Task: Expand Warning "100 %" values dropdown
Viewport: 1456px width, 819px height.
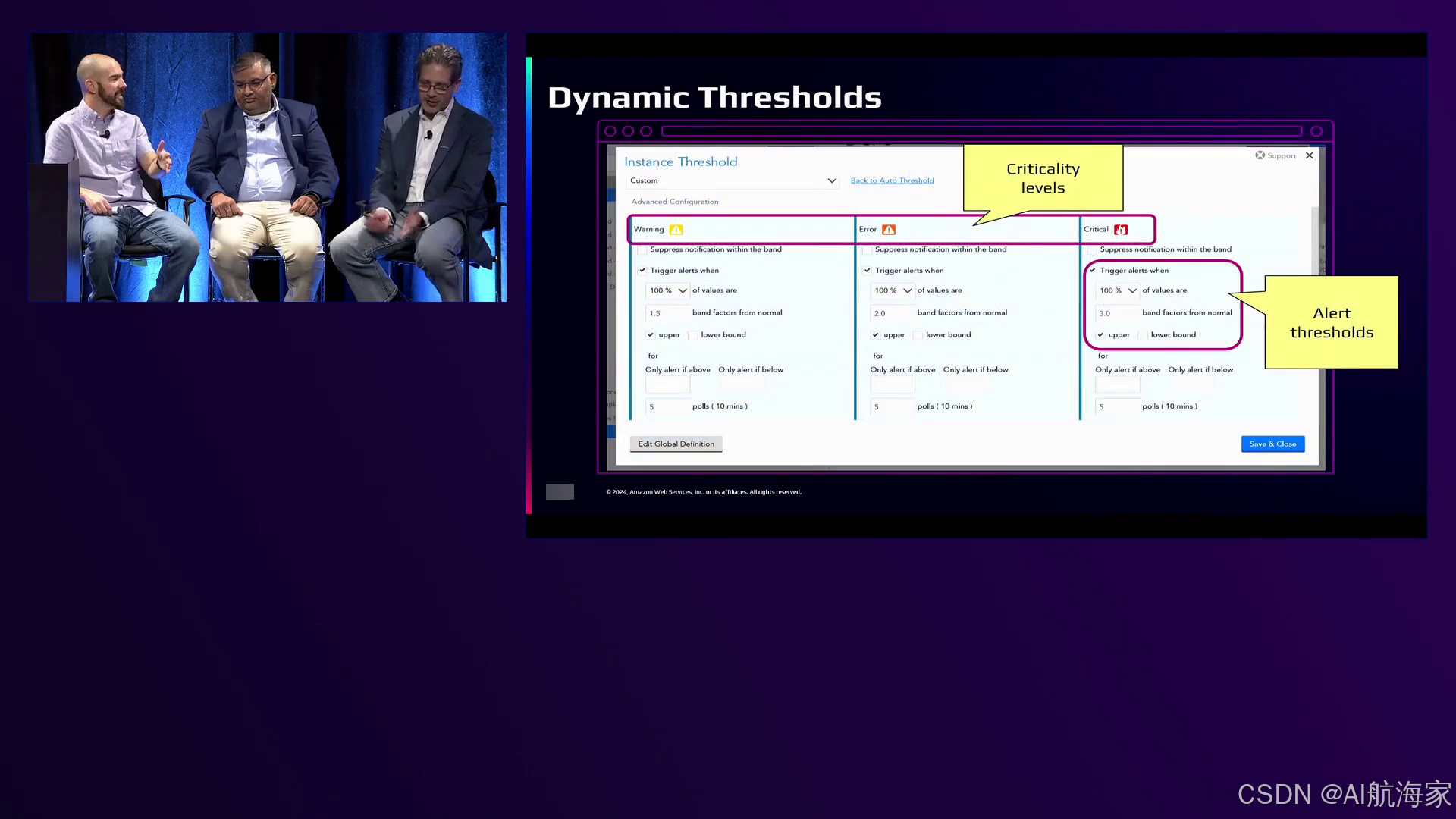Action: 667,291
